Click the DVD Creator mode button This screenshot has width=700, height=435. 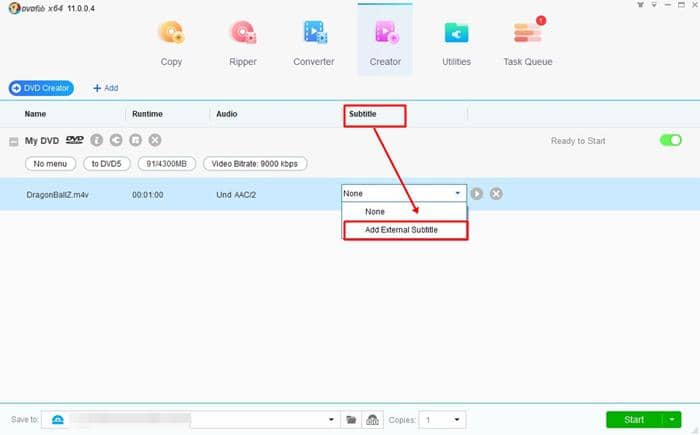(x=41, y=88)
